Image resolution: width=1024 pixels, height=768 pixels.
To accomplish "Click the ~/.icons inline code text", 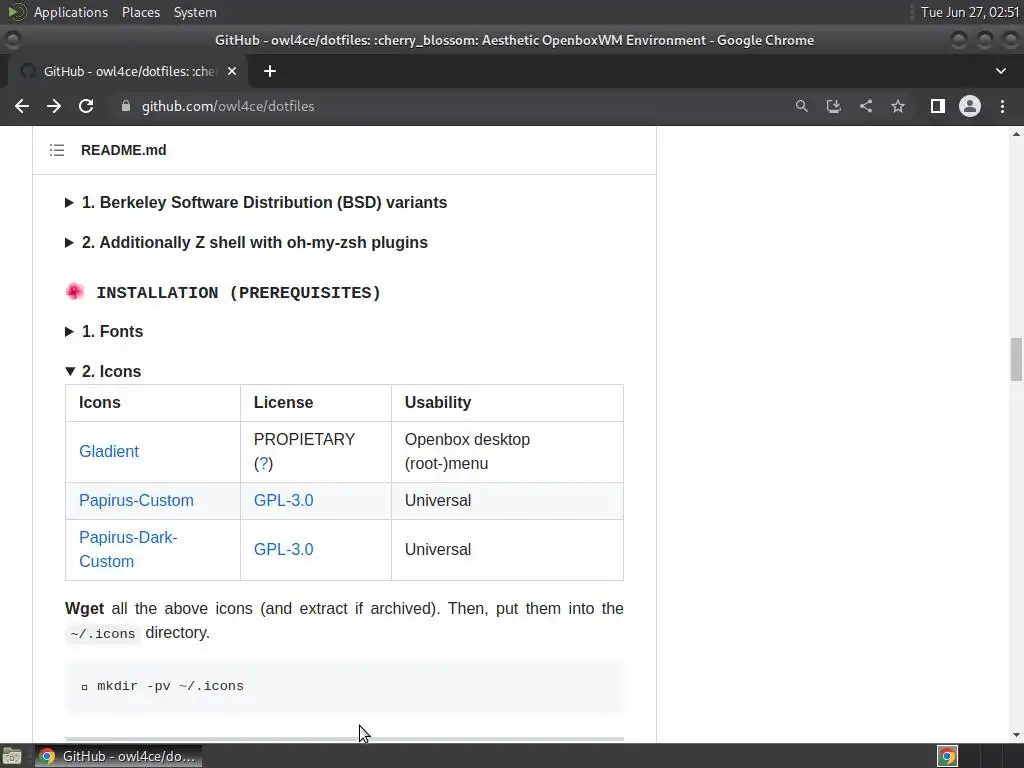I will 103,633.
